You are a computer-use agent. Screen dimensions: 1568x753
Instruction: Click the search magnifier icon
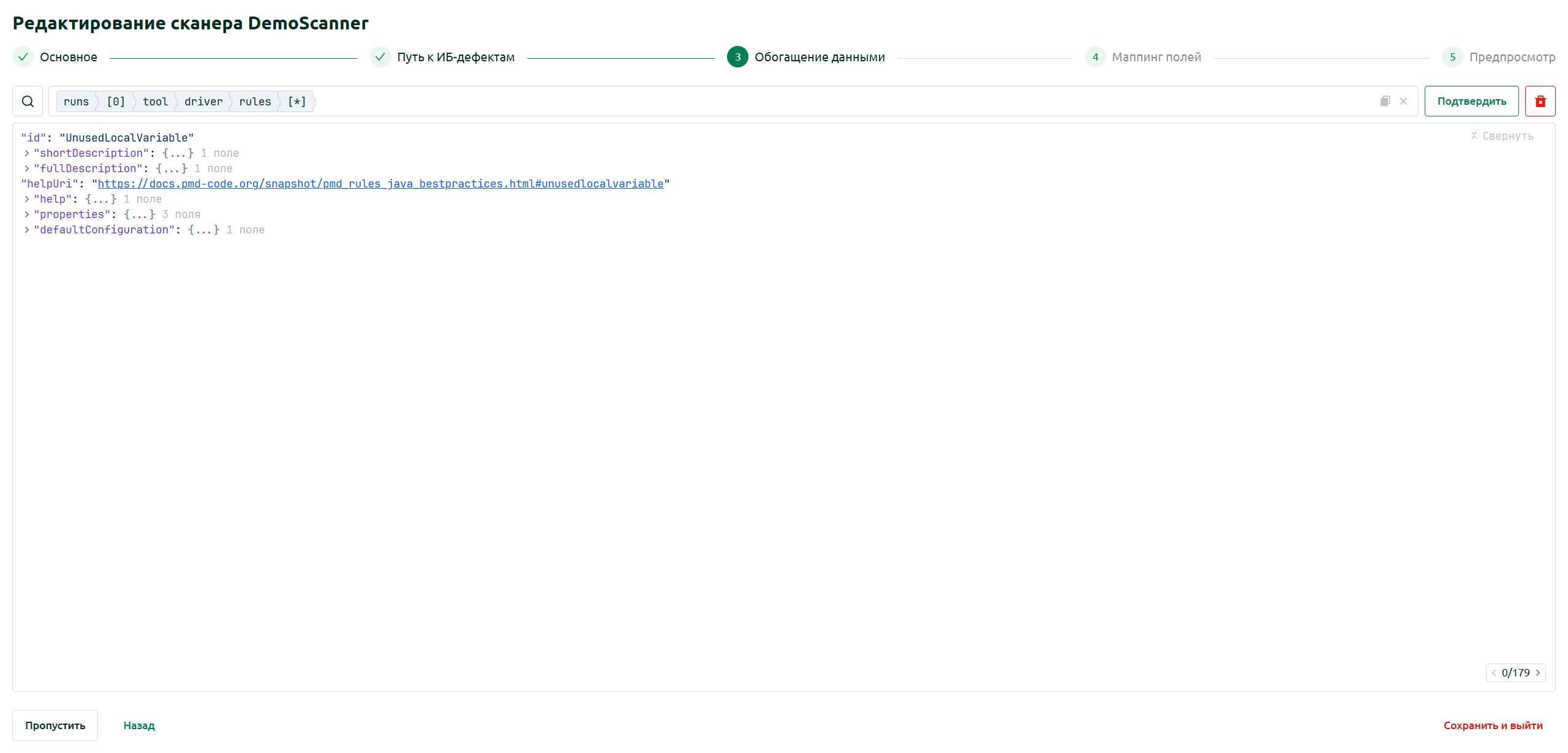(28, 101)
